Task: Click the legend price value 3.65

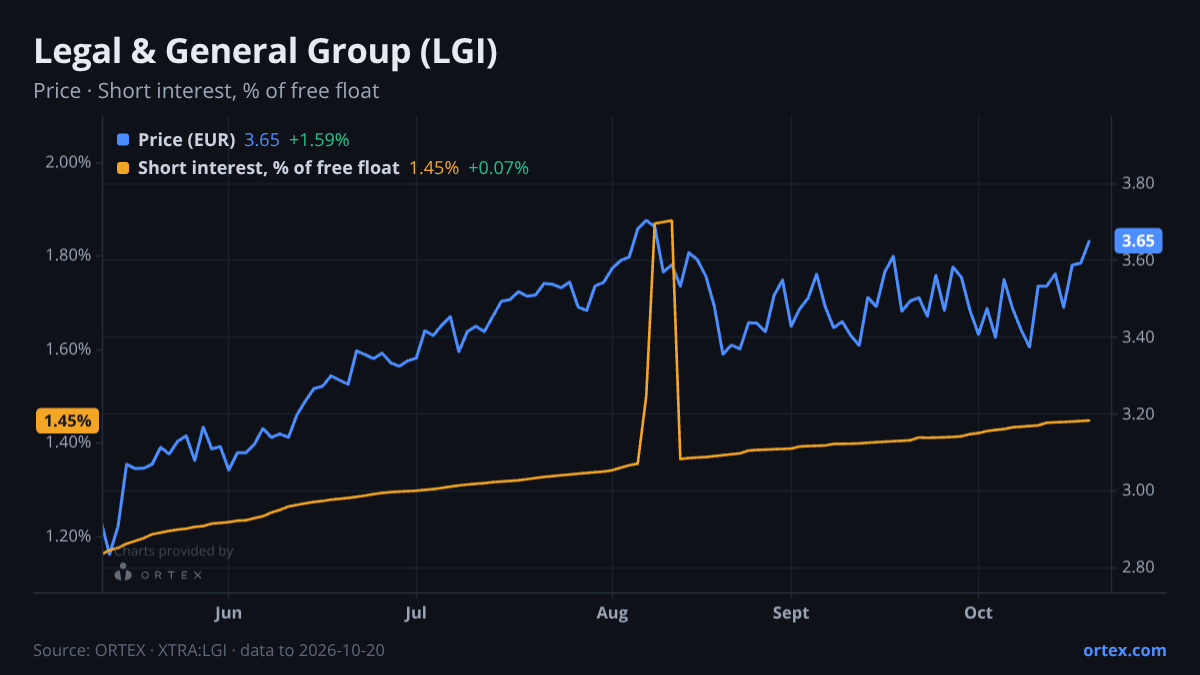Action: click(262, 140)
